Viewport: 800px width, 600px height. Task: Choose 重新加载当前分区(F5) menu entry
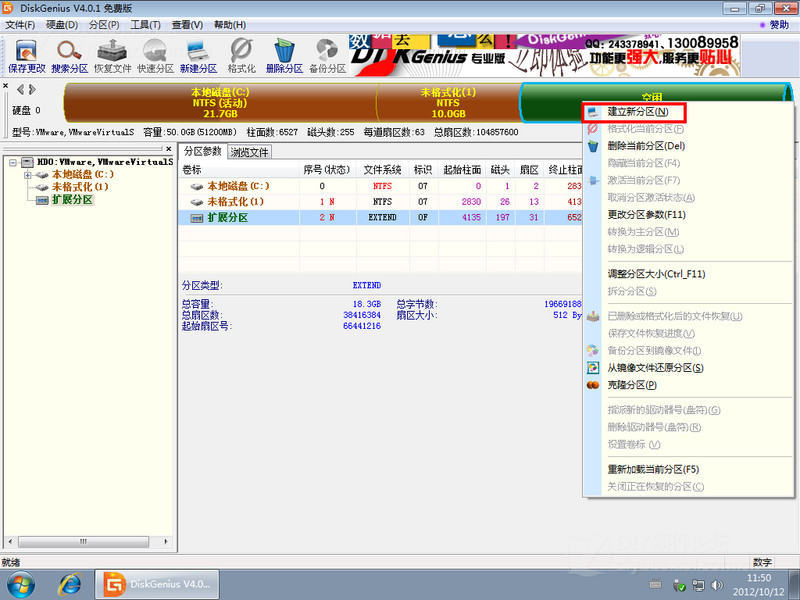[x=653, y=469]
